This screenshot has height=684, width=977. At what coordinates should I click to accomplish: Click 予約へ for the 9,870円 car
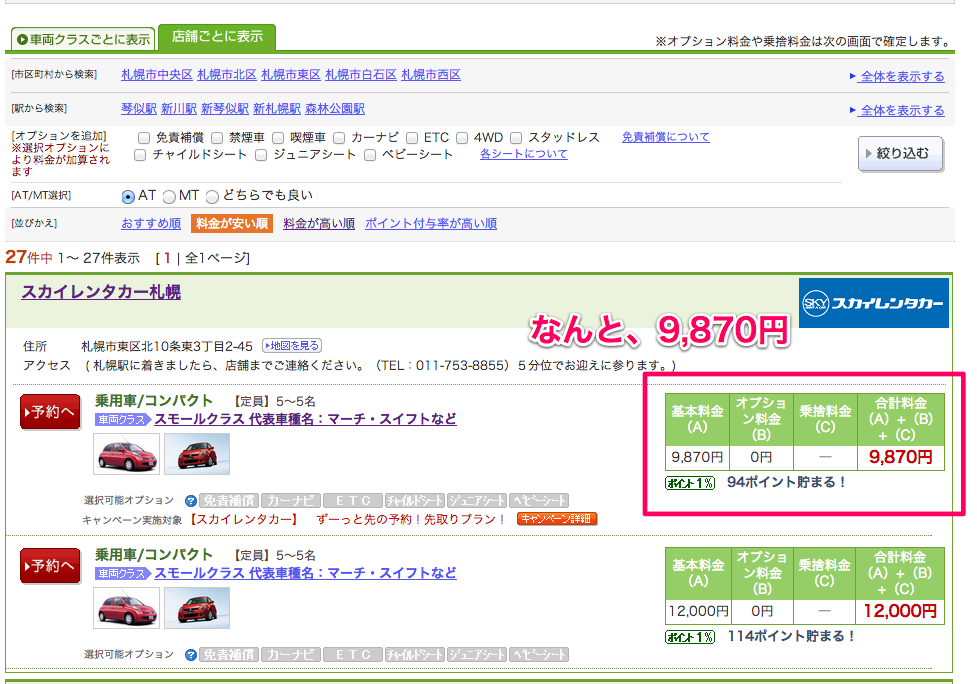50,412
